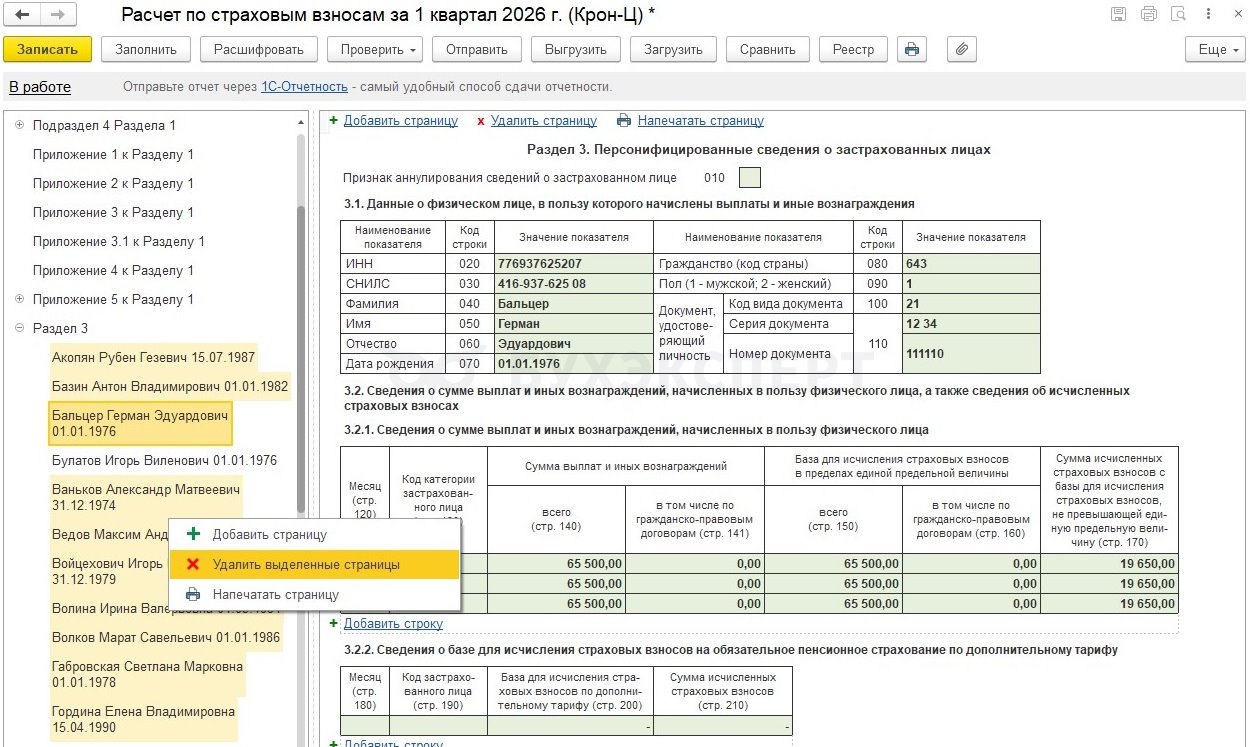Select Булатов Игорь Виленович in tree
1250x747 pixels.
pos(164,461)
